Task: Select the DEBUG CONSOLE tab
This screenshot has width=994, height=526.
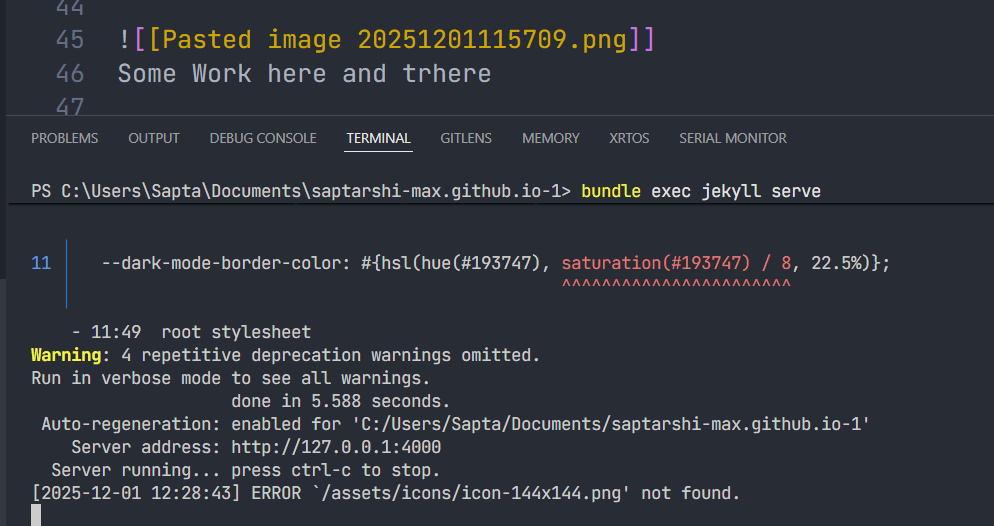Action: point(263,138)
